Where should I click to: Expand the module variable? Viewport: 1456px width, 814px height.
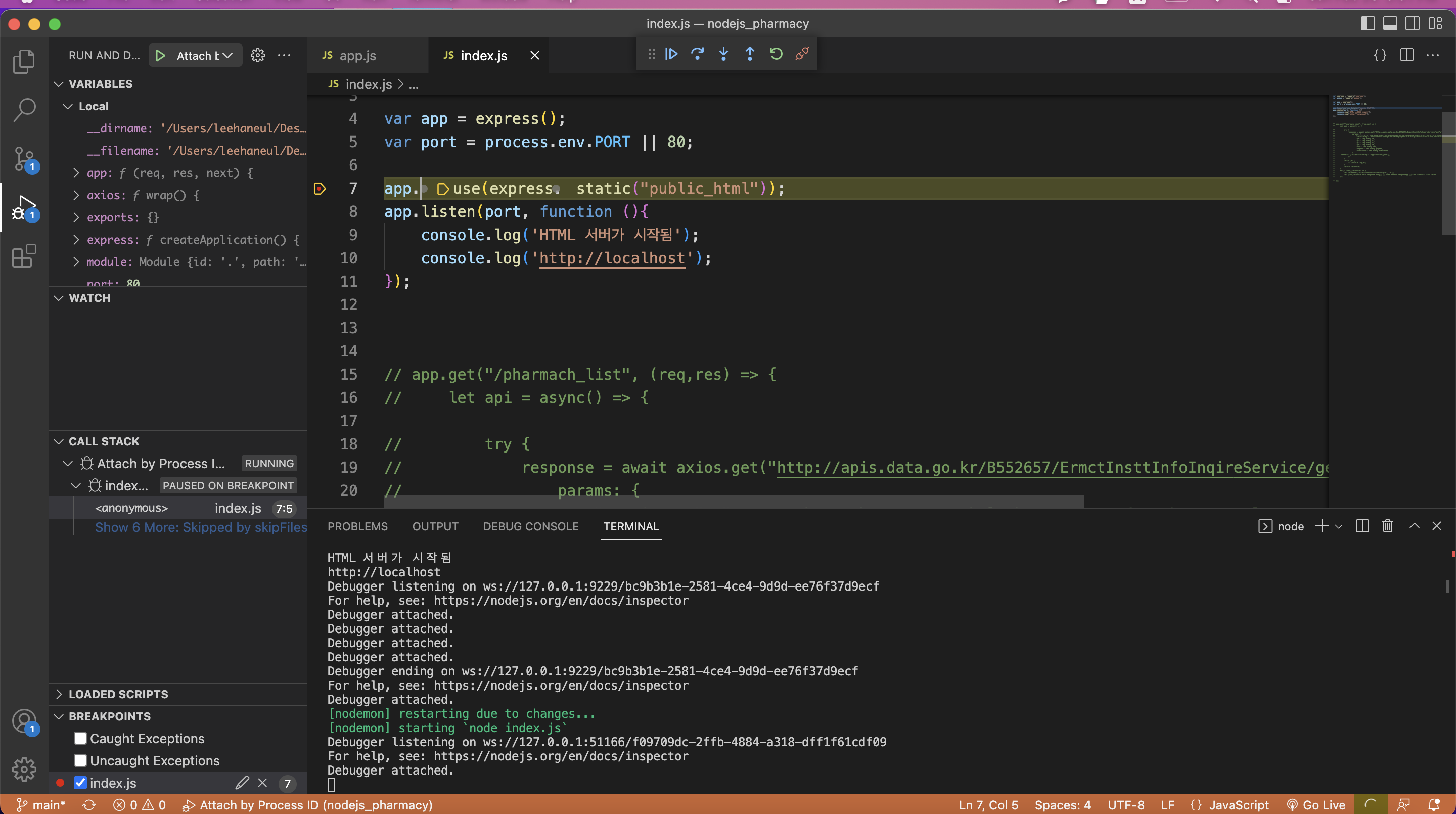pyautogui.click(x=76, y=262)
